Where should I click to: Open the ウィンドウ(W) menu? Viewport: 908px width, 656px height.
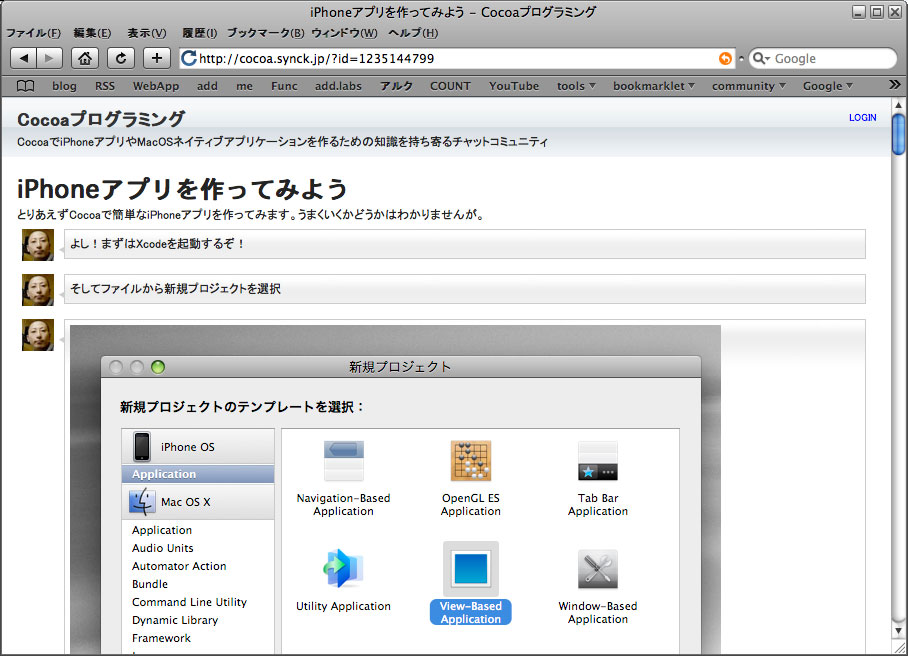pos(345,33)
